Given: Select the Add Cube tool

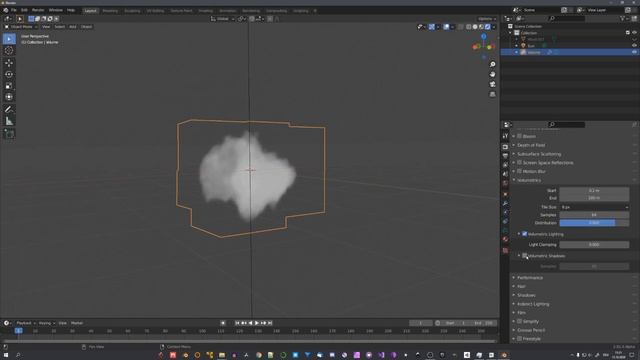Looking at the screenshot, I should [x=9, y=134].
